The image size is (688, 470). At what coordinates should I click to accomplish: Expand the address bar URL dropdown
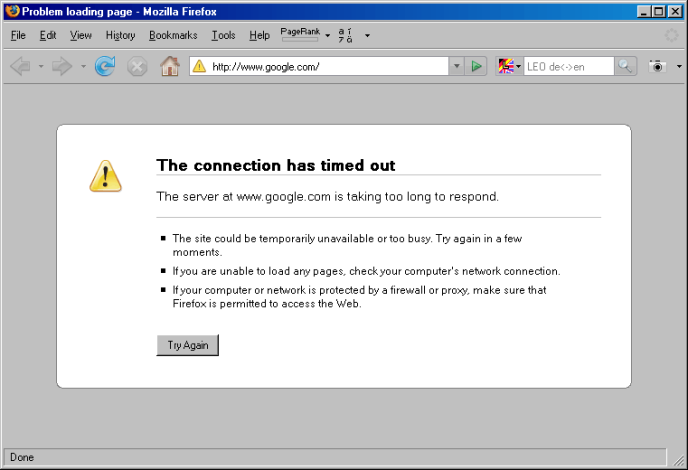pyautogui.click(x=456, y=67)
